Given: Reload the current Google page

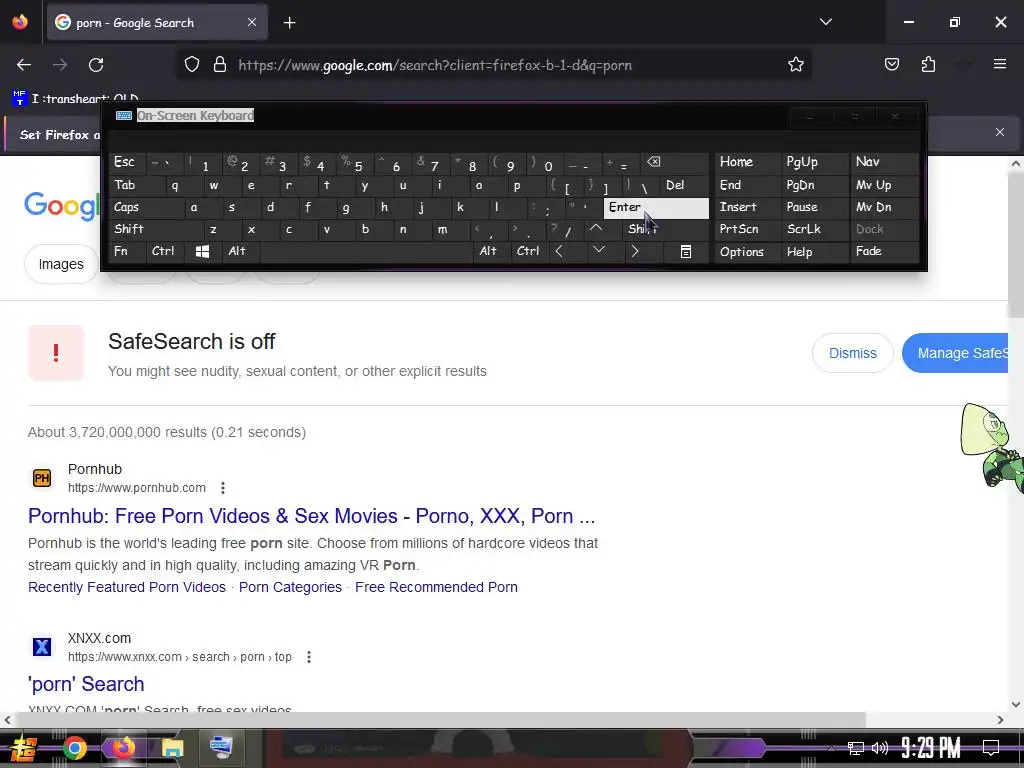Looking at the screenshot, I should point(96,65).
